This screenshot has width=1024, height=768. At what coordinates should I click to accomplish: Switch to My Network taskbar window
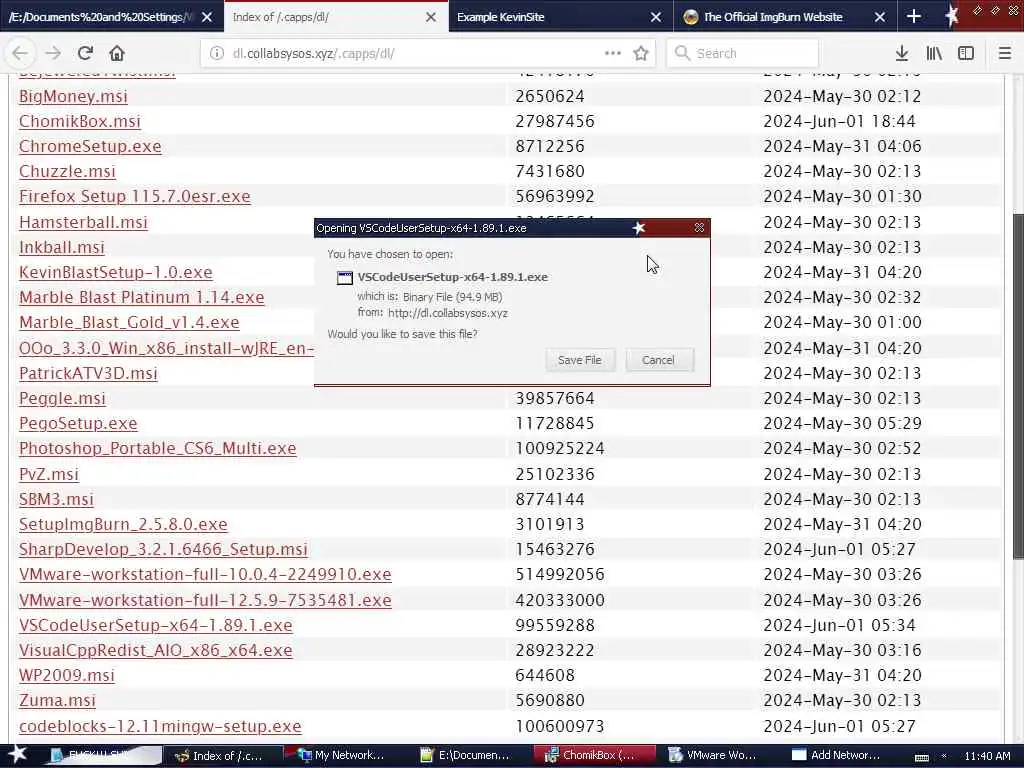(x=346, y=756)
